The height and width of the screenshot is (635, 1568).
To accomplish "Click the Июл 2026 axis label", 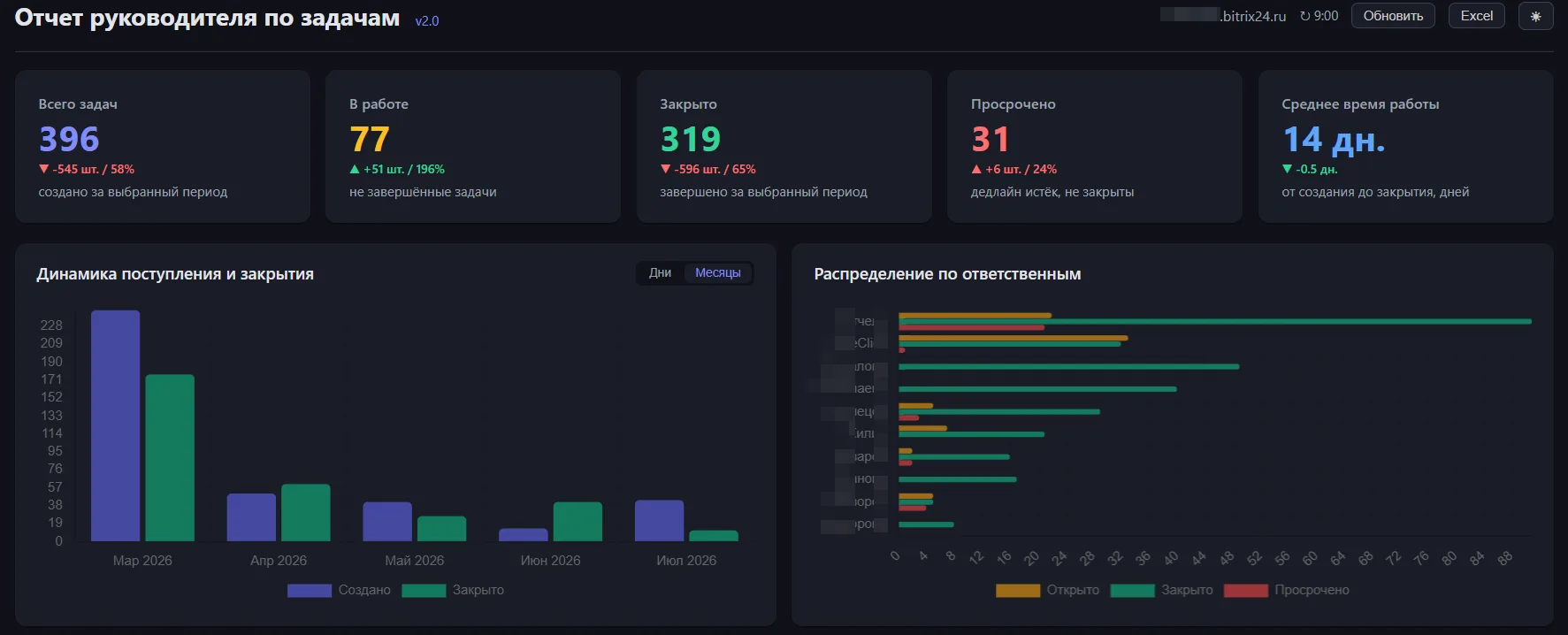I will pos(686,561).
